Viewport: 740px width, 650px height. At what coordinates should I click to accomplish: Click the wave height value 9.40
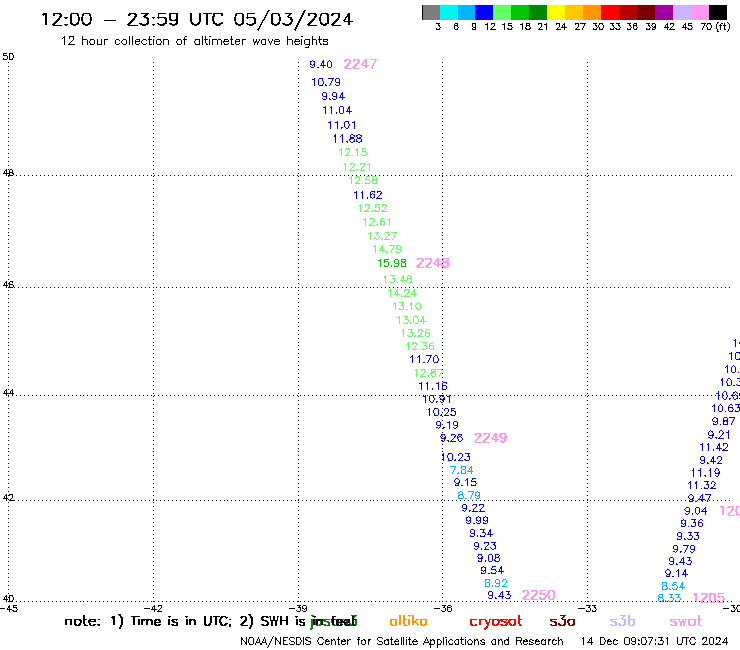tap(321, 64)
